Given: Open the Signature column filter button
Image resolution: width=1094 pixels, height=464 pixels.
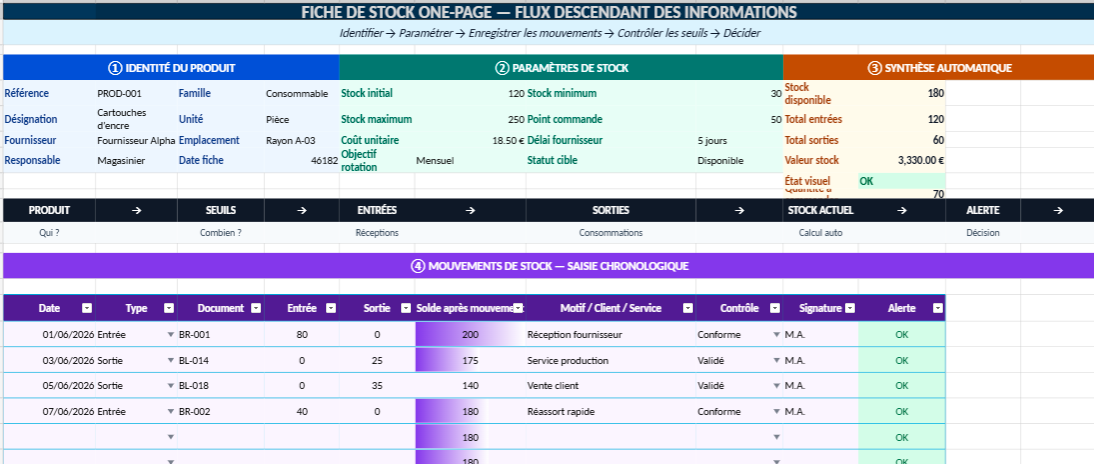Looking at the screenshot, I should 850,308.
